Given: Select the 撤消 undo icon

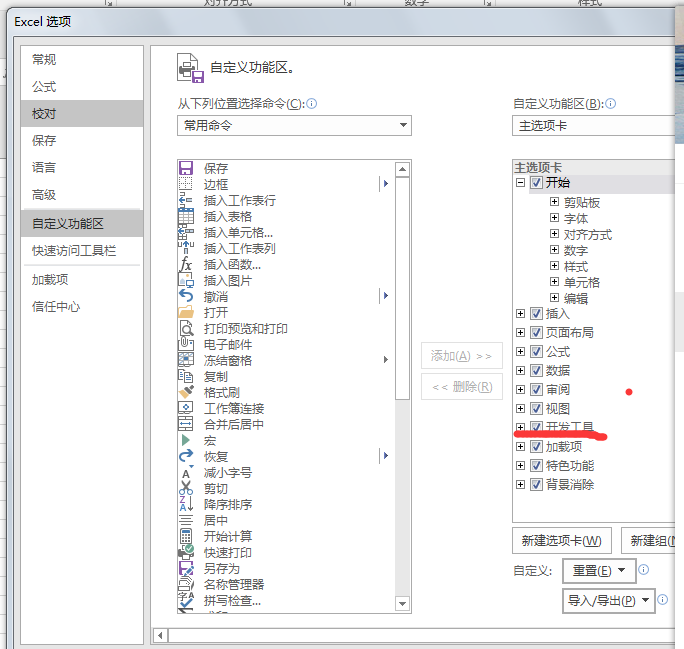Looking at the screenshot, I should (186, 297).
